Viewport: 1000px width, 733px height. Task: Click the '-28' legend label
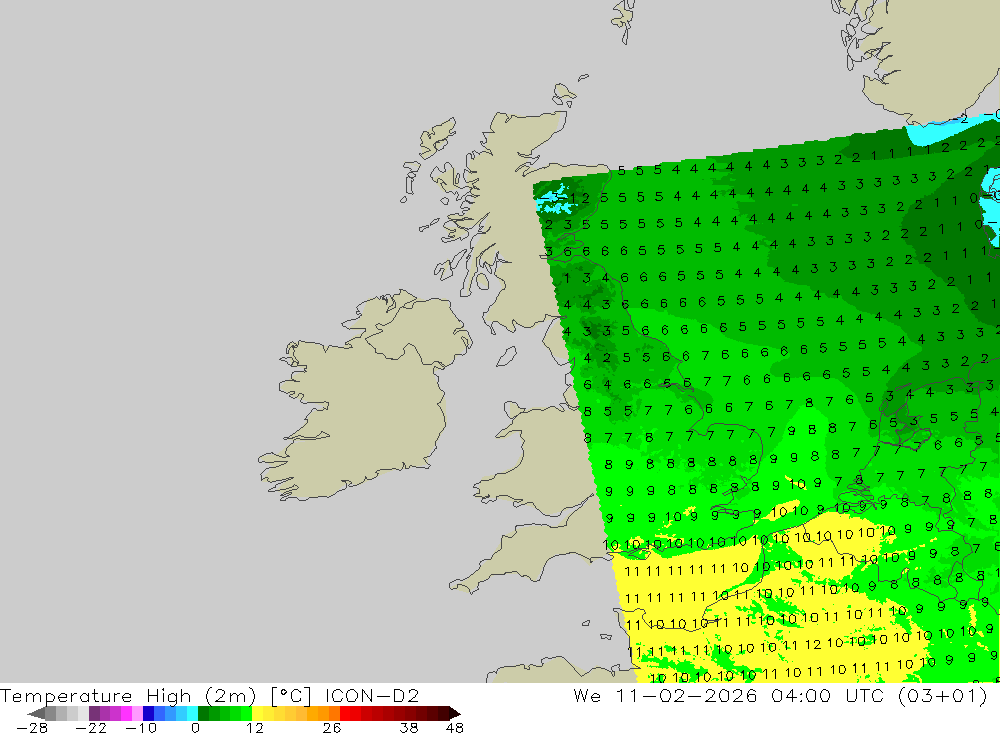pyautogui.click(x=32, y=728)
